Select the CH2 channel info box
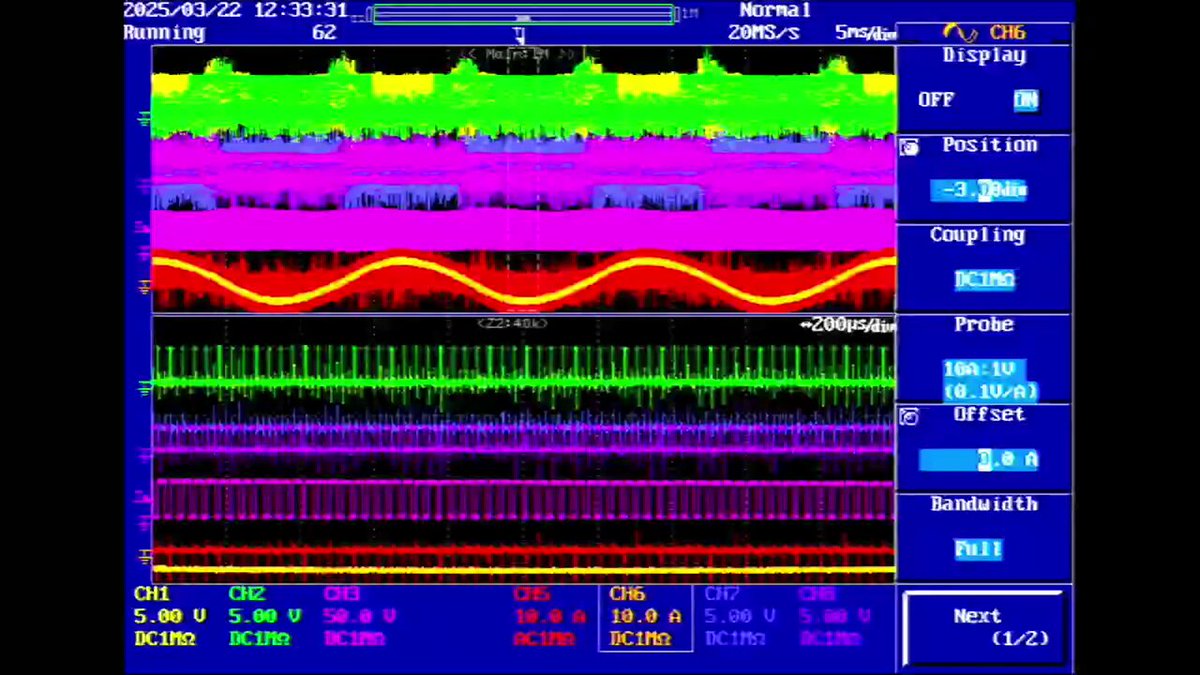 click(x=265, y=617)
